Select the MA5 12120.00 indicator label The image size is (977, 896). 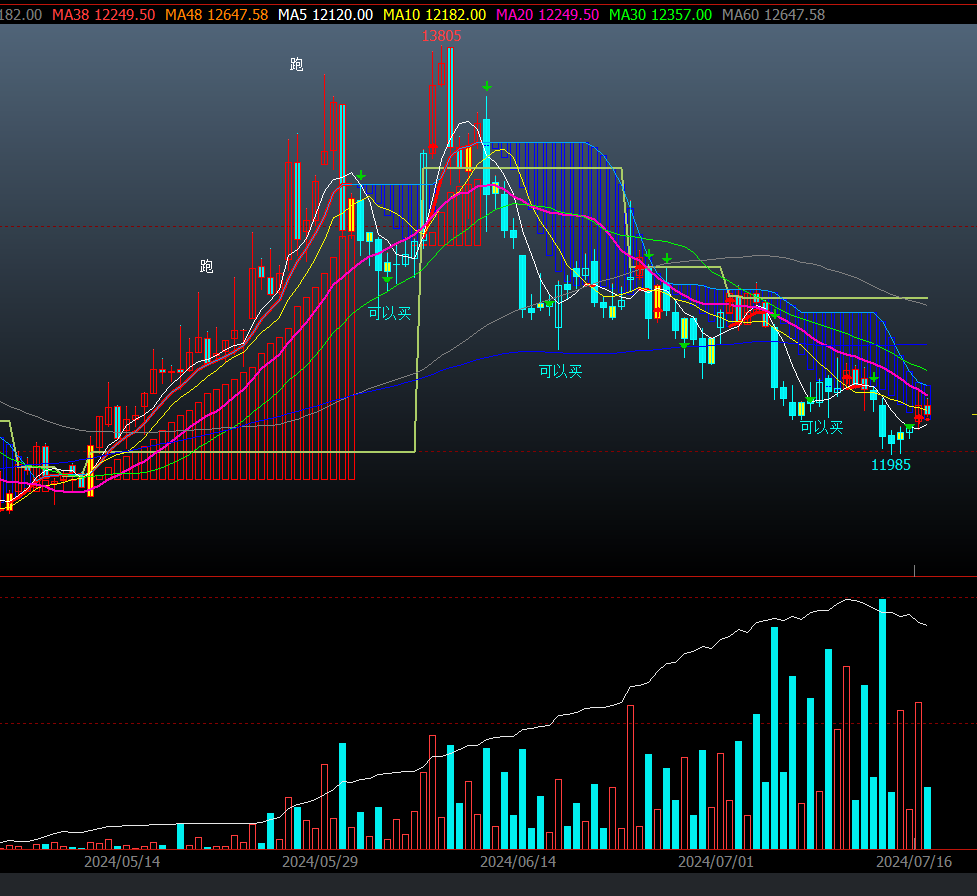pos(325,14)
